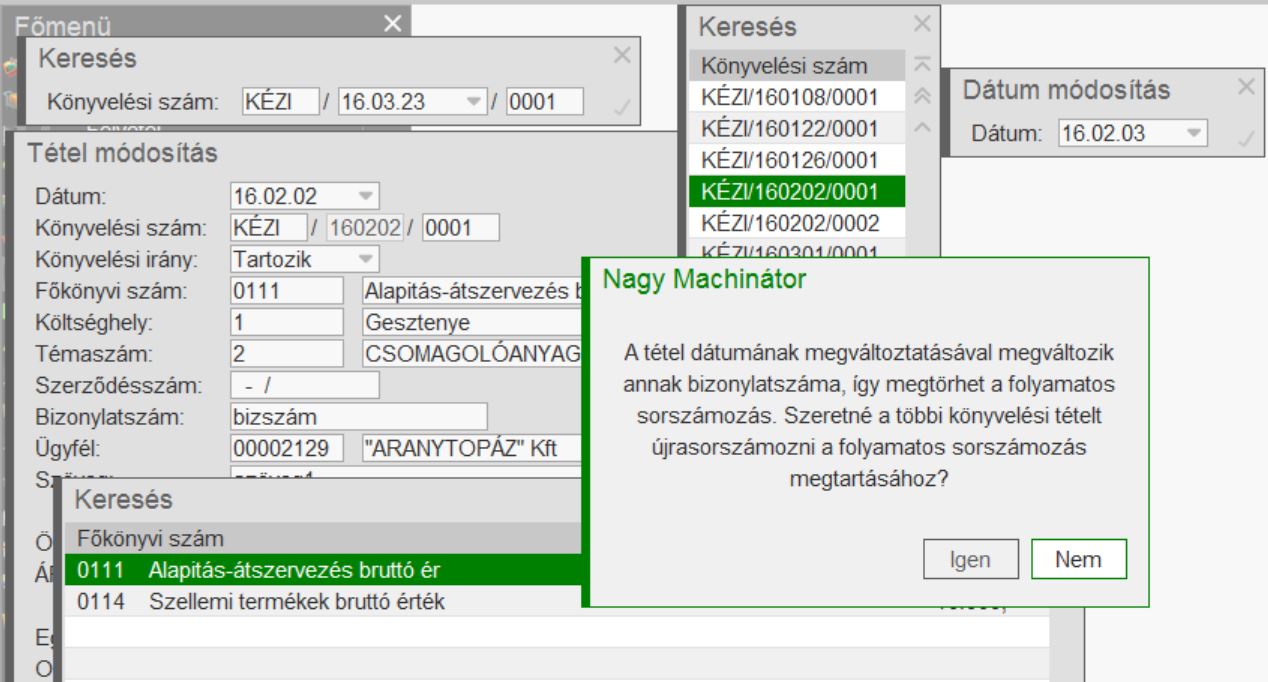Confirm Könyvelési szám search with its checkmark icon

[621, 108]
